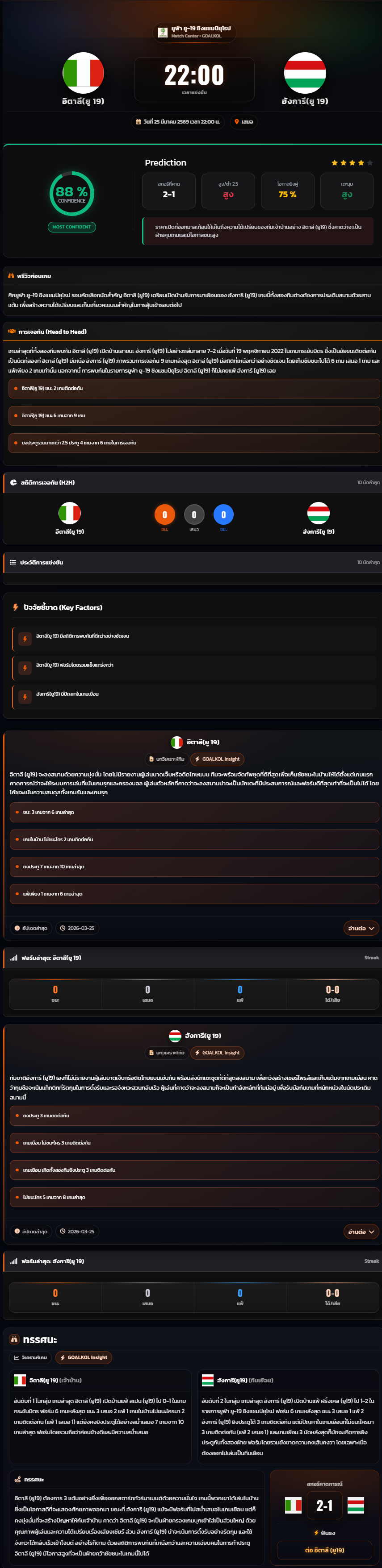382x1568 pixels.
Task: Select GOALKOL Insight tab under Italy U19
Action: click(217, 759)
